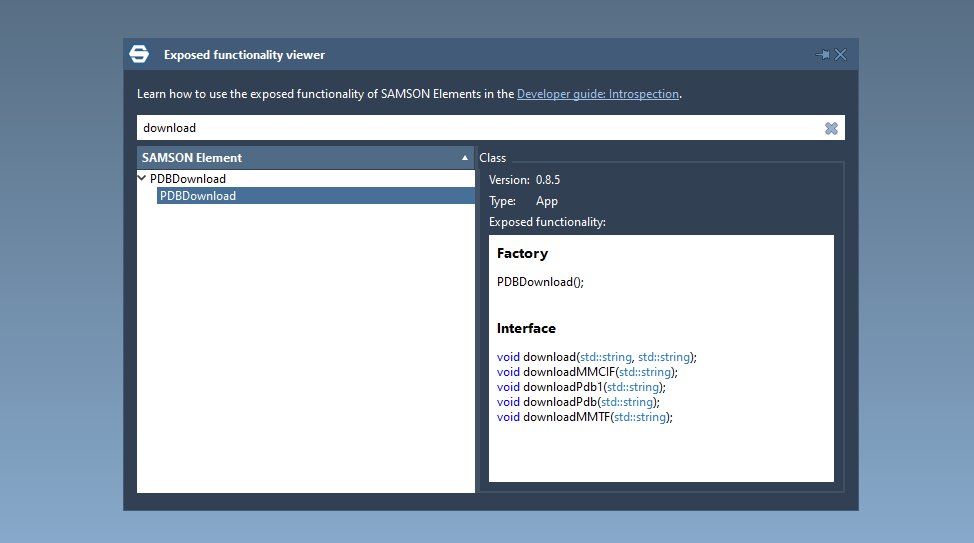The width and height of the screenshot is (974, 543).
Task: Click the sort arrow in column header
Action: (465, 158)
